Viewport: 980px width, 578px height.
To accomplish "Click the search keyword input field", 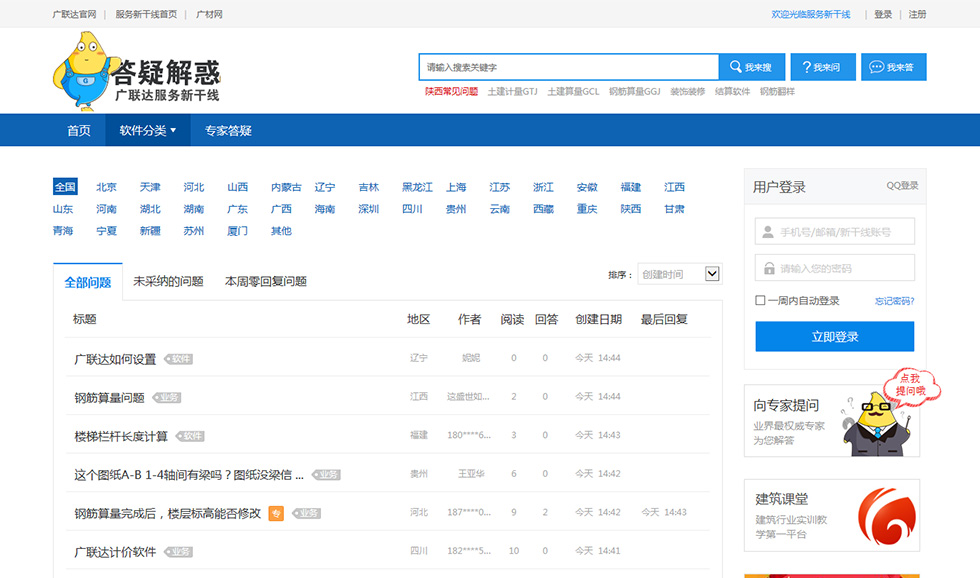I will point(568,67).
